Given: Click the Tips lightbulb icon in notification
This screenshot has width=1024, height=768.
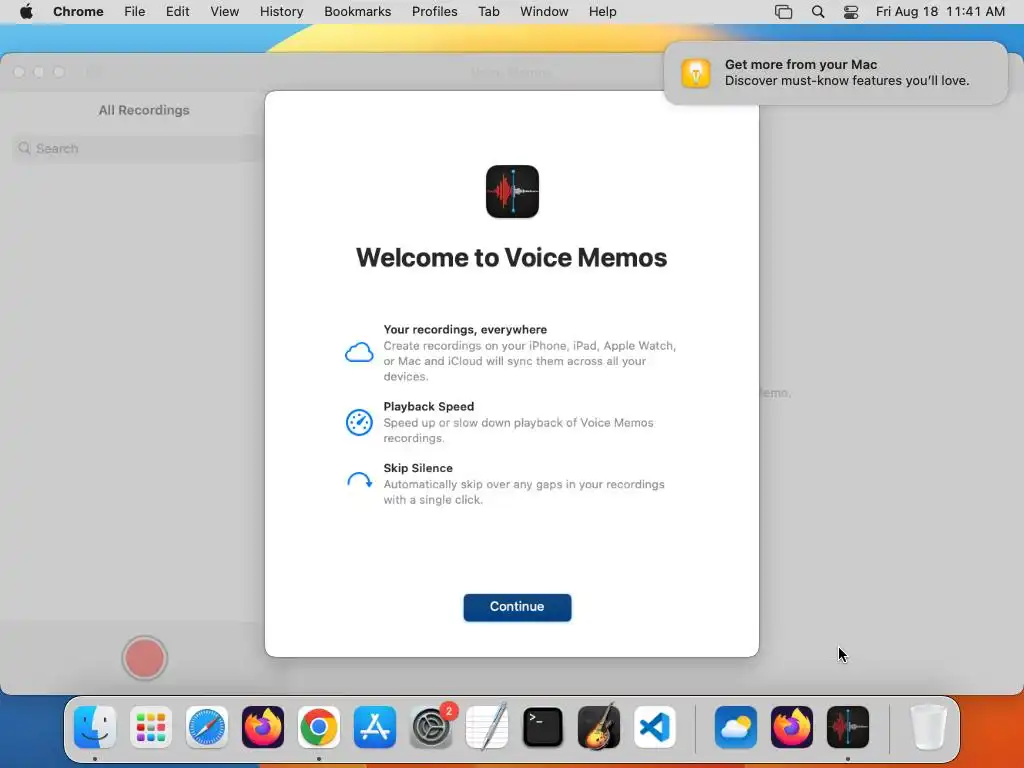Looking at the screenshot, I should (696, 72).
